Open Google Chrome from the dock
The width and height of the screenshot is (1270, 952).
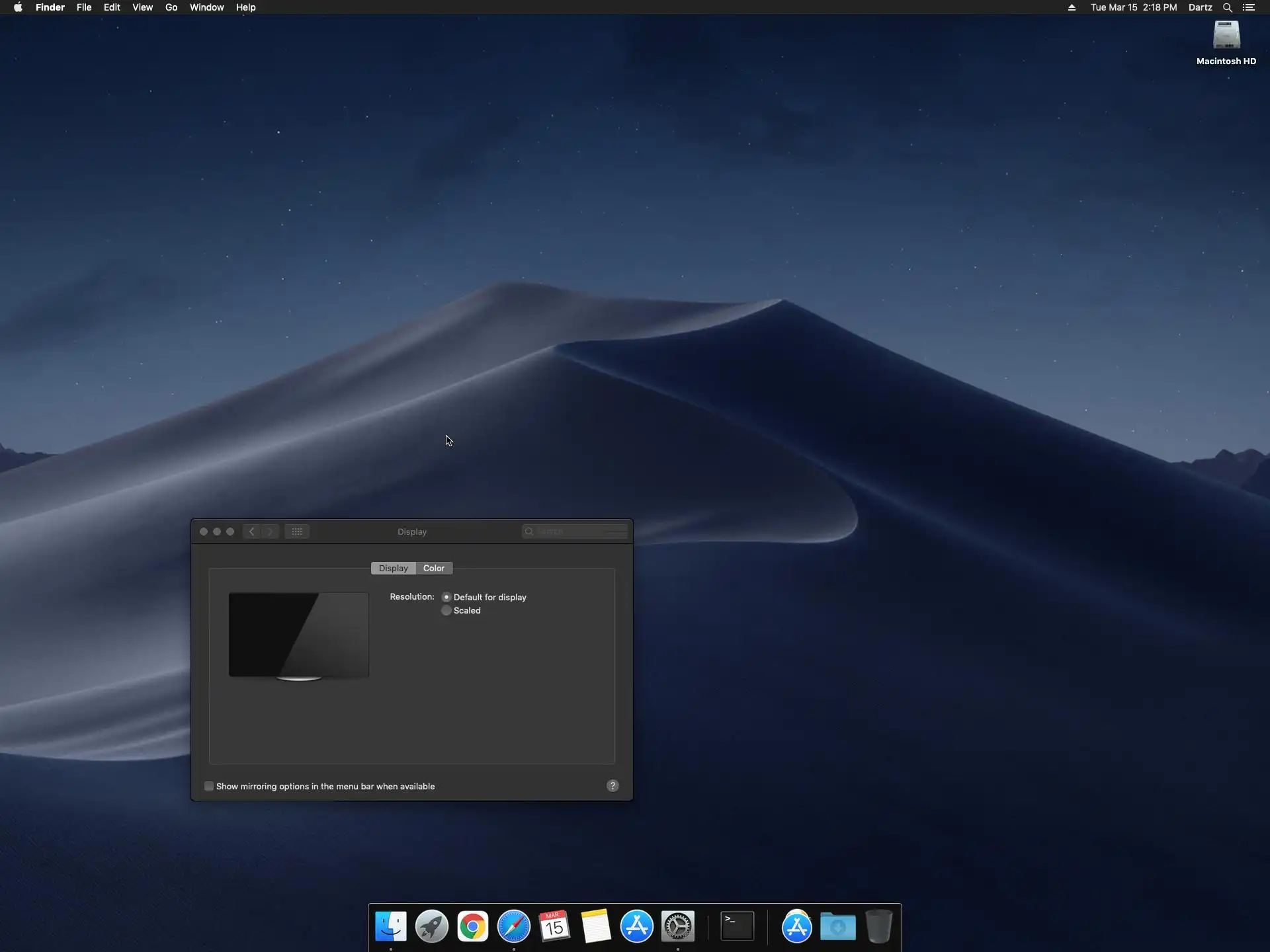point(472,926)
